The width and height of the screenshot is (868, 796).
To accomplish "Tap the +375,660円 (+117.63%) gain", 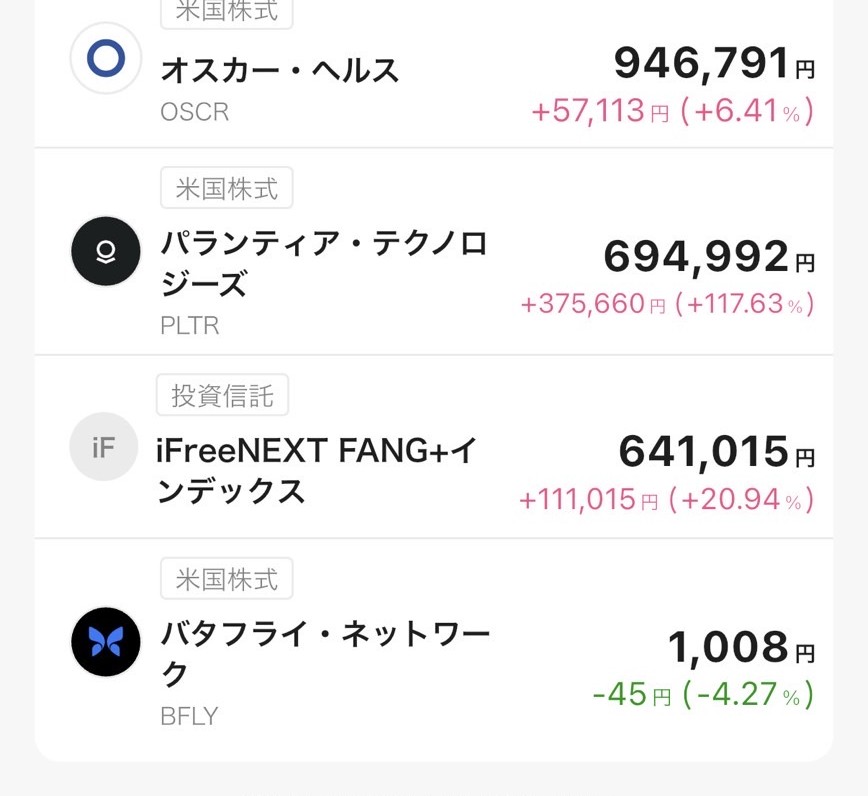I will click(667, 304).
